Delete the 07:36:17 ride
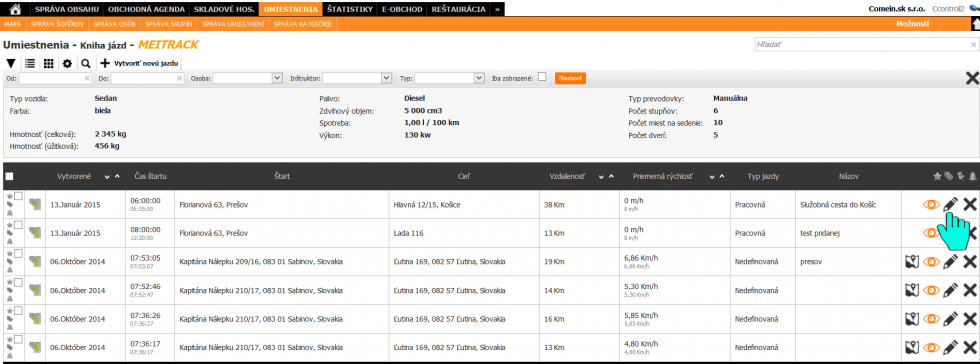This screenshot has width=980, height=364. [969, 347]
